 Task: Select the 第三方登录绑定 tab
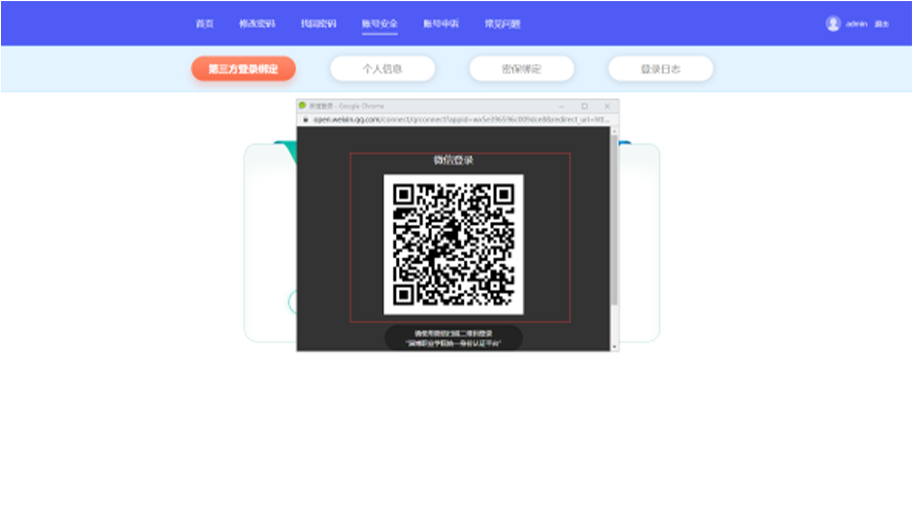pyautogui.click(x=243, y=69)
